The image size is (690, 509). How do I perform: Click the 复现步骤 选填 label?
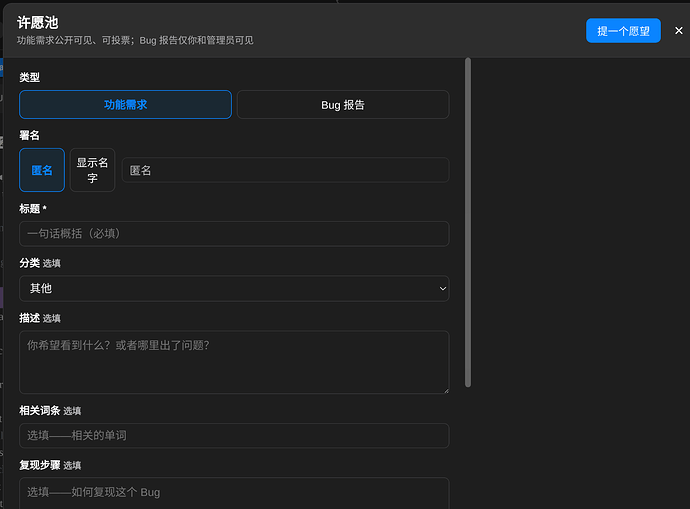50,465
